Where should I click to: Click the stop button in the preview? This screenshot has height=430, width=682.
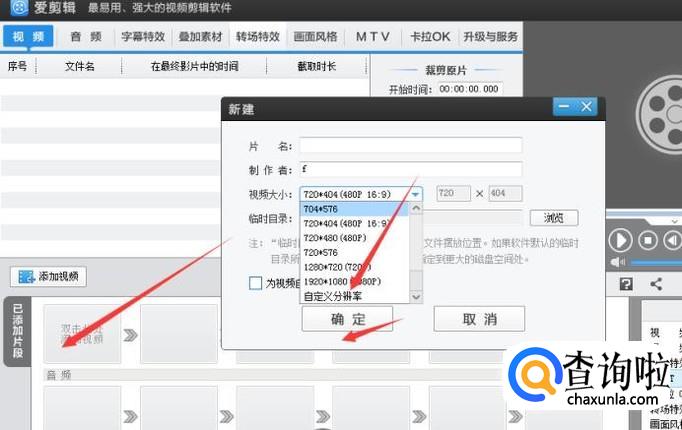[648, 240]
